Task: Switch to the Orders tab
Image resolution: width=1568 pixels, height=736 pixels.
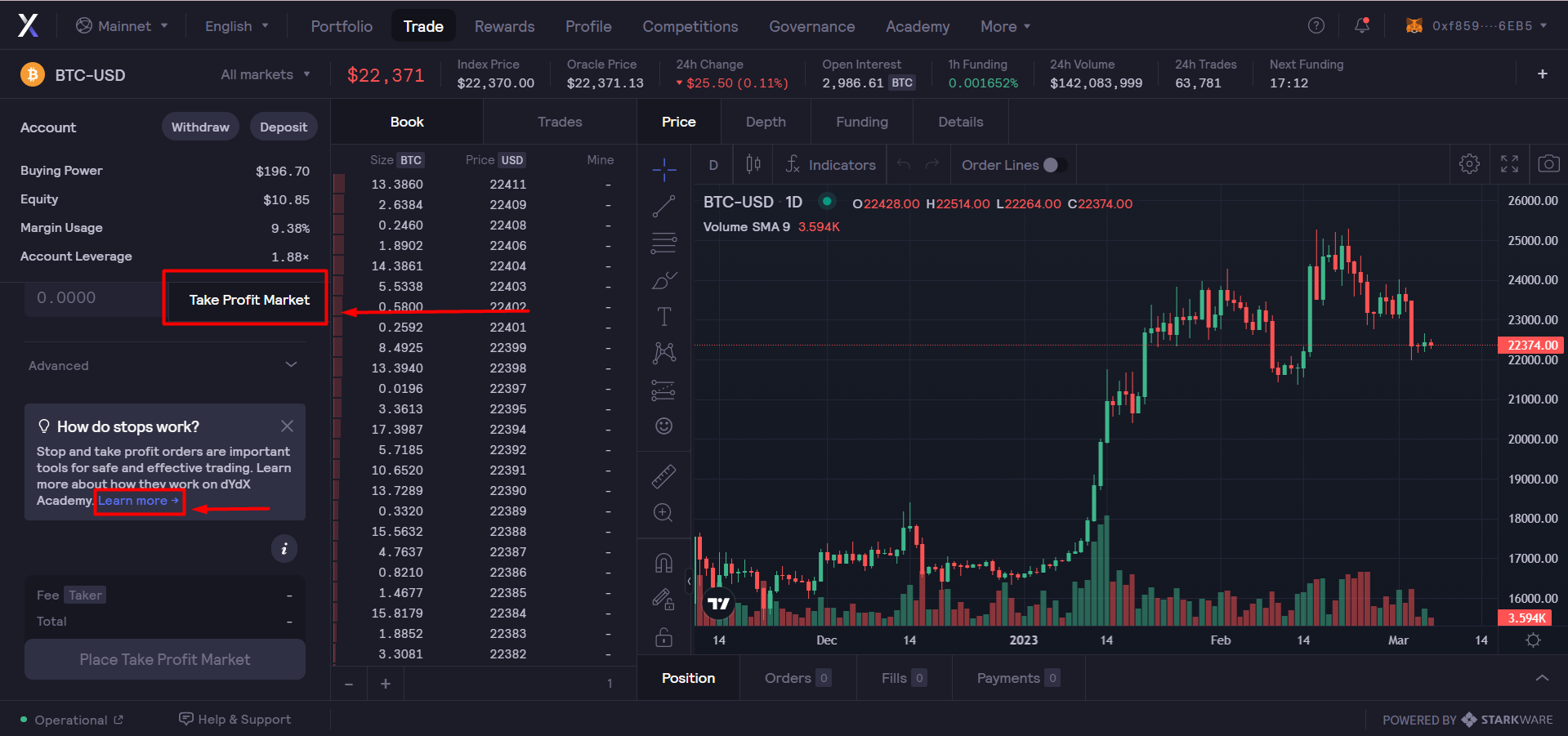Action: click(x=797, y=678)
